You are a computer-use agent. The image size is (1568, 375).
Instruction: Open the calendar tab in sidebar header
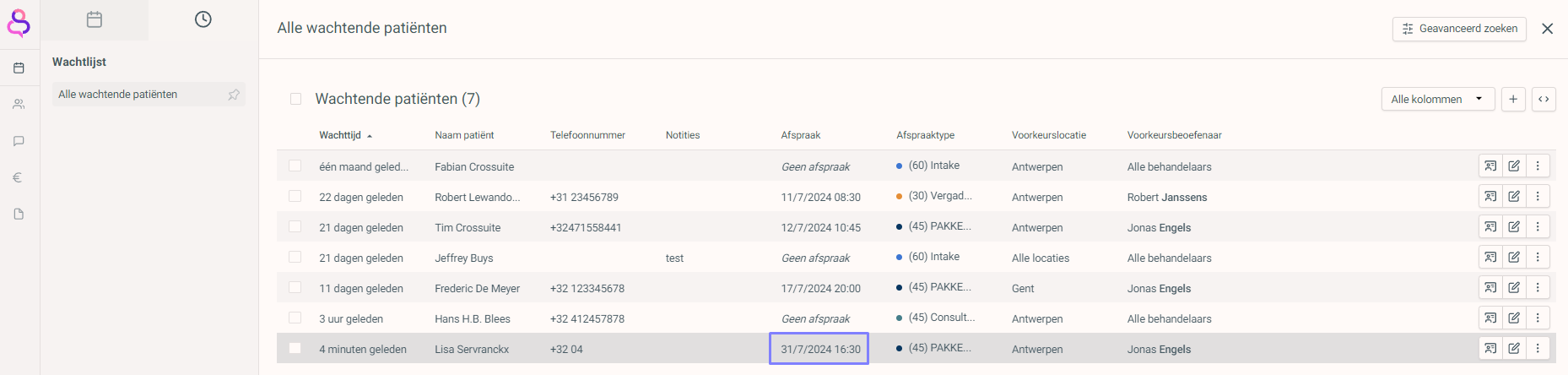[95, 19]
